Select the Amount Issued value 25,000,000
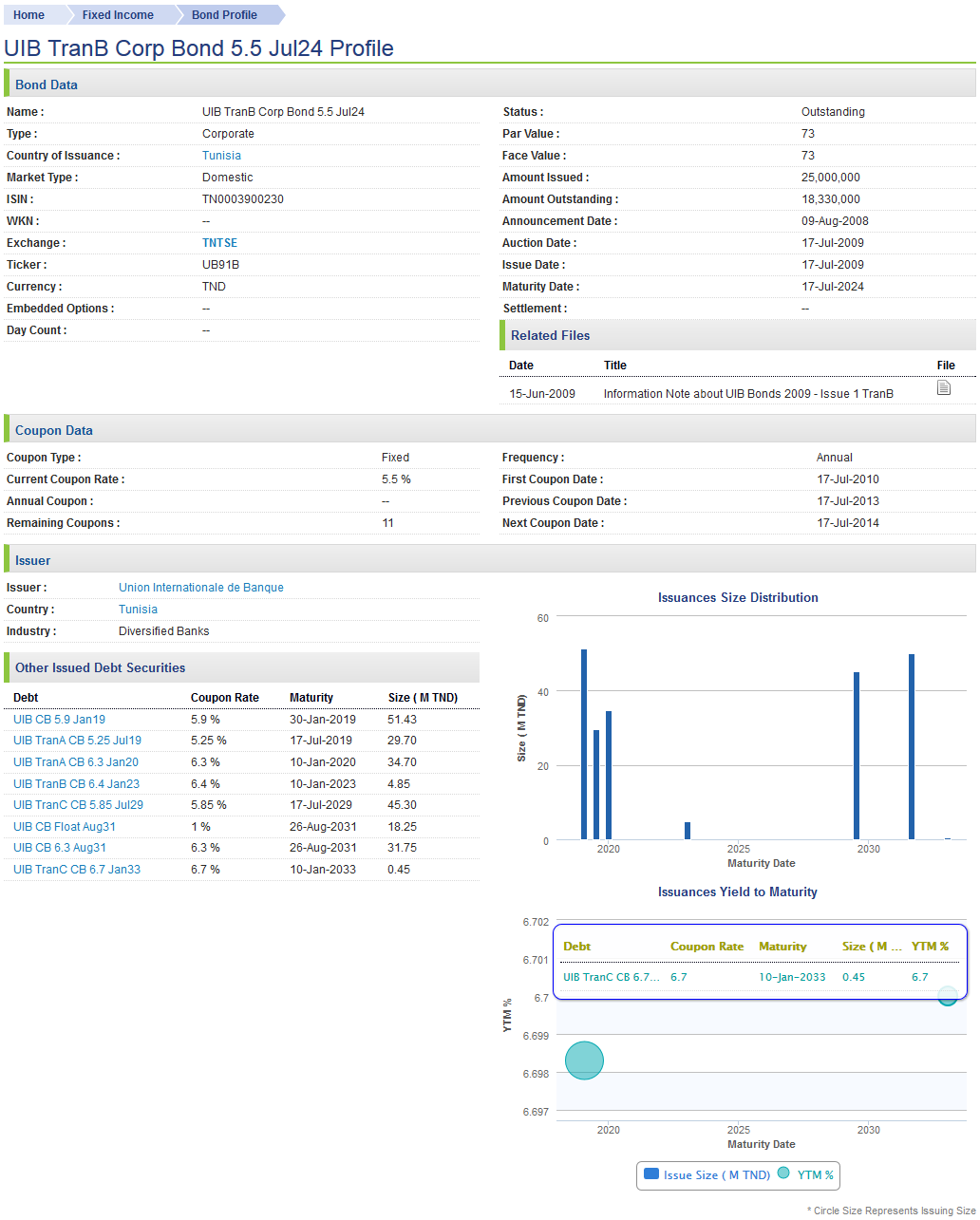 coord(831,178)
